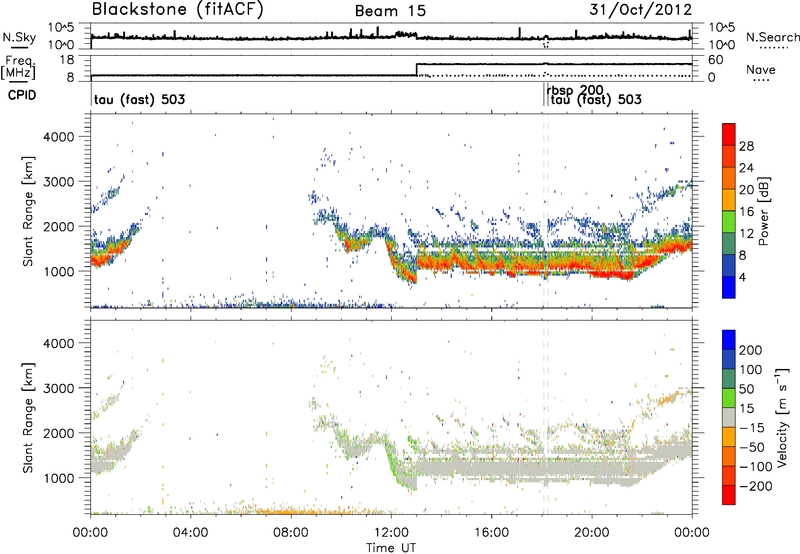The width and height of the screenshot is (800, 554).
Task: Click the 'Freq. [MHz]' axis label
Action: click(x=18, y=68)
